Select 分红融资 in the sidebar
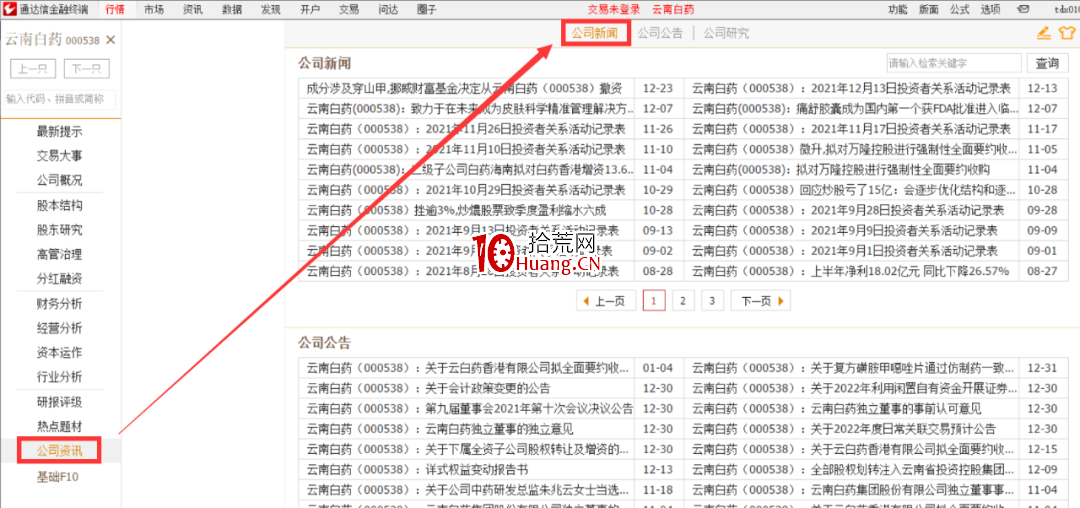Viewport: 1080px width, 508px height. 59,279
